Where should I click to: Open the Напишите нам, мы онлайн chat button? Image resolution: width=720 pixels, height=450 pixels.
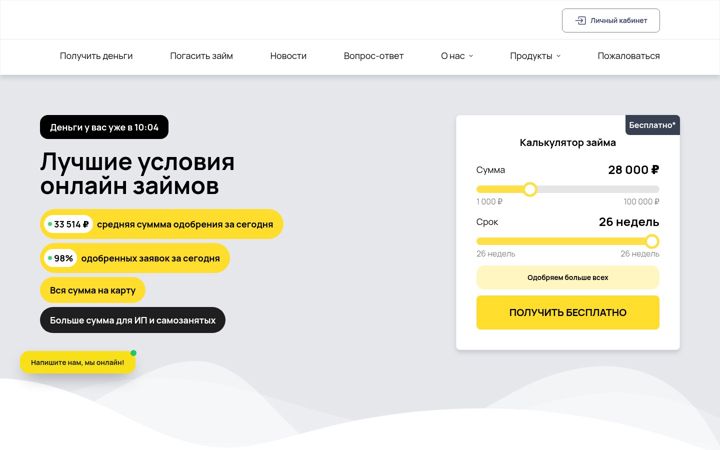78,362
